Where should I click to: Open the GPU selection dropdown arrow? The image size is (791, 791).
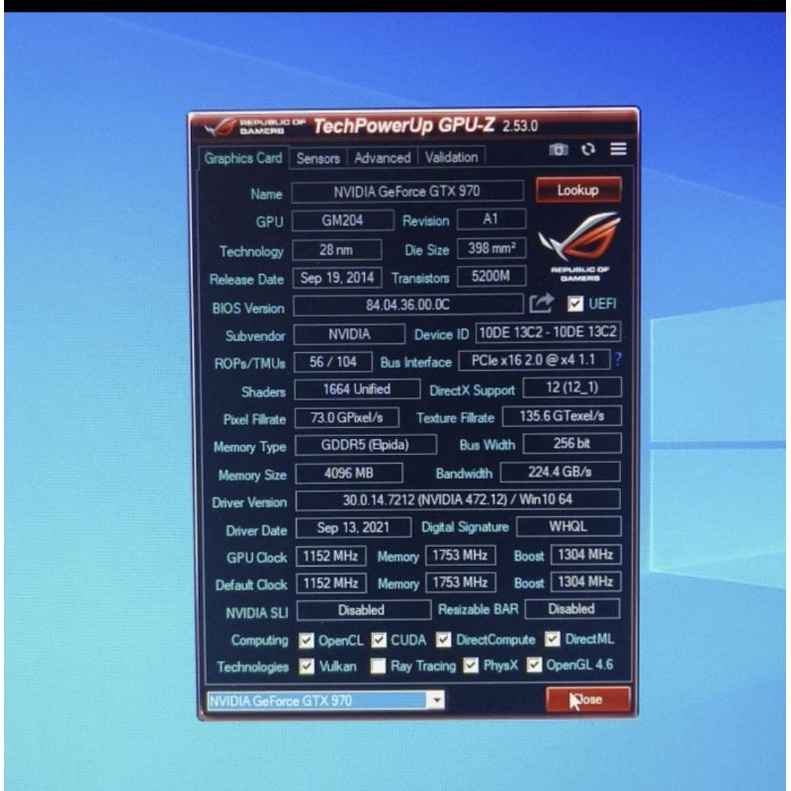pos(436,700)
